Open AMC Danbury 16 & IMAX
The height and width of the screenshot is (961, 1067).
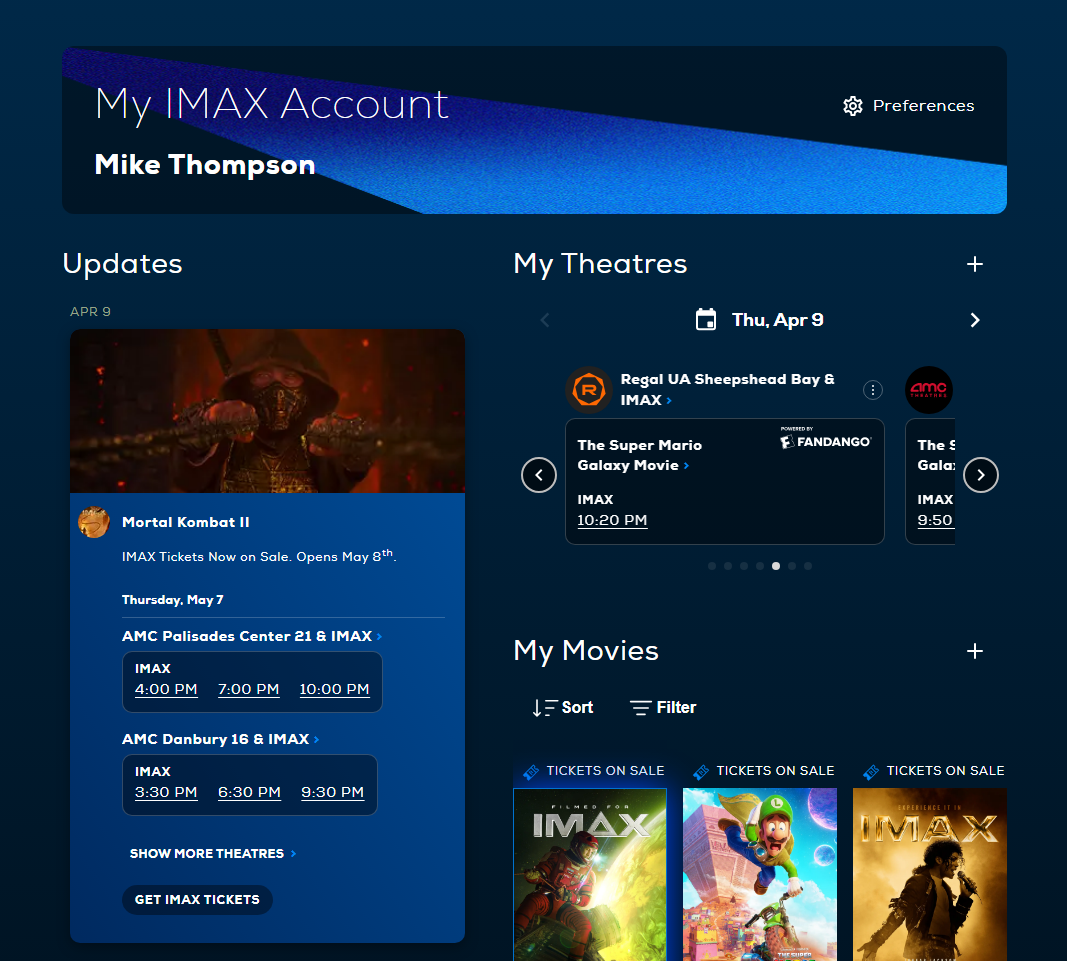coord(220,739)
